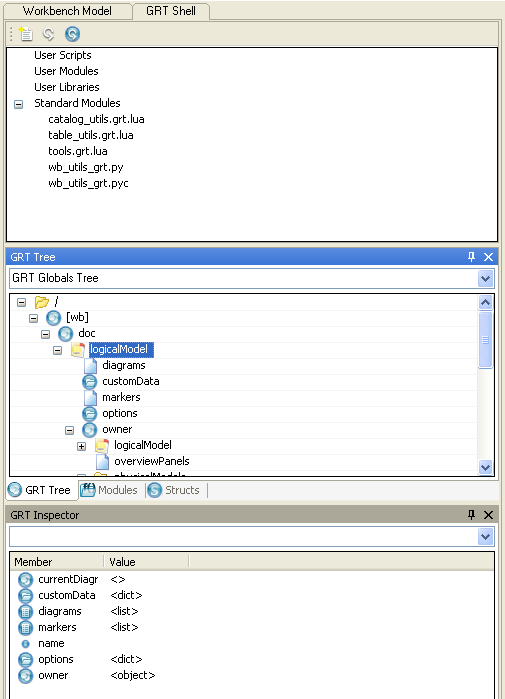This screenshot has height=699, width=505.
Task: Collapse the [wb] node
Action: [33, 319]
